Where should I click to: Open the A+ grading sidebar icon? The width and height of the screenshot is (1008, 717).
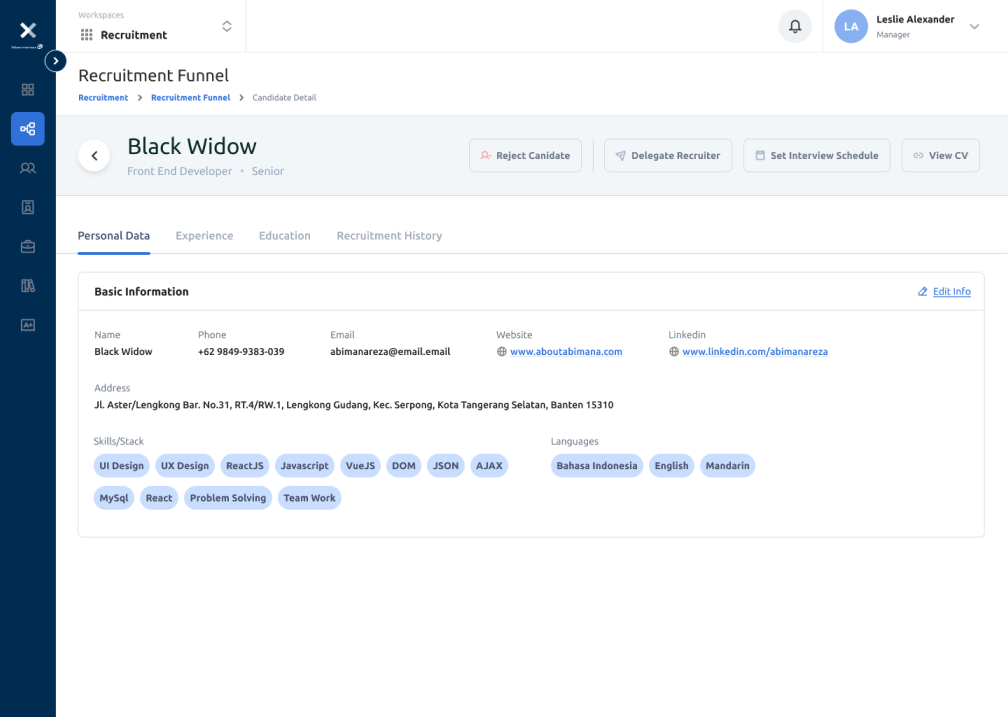point(28,324)
